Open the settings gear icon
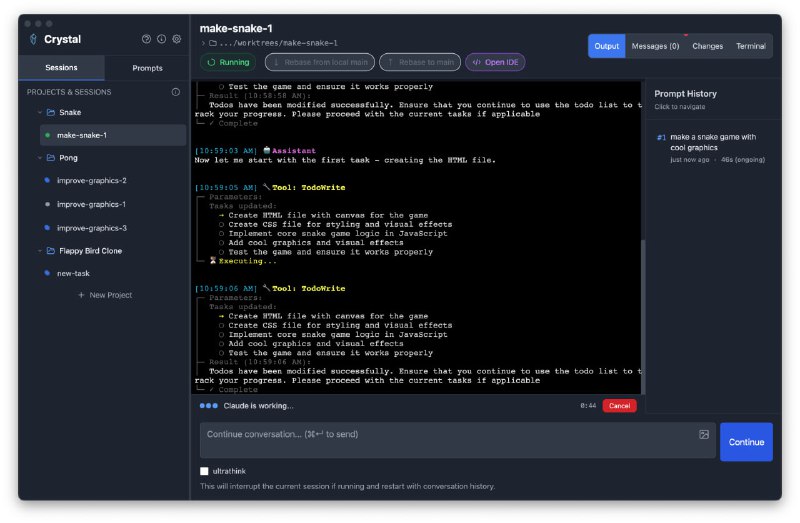800x523 pixels. click(x=177, y=39)
